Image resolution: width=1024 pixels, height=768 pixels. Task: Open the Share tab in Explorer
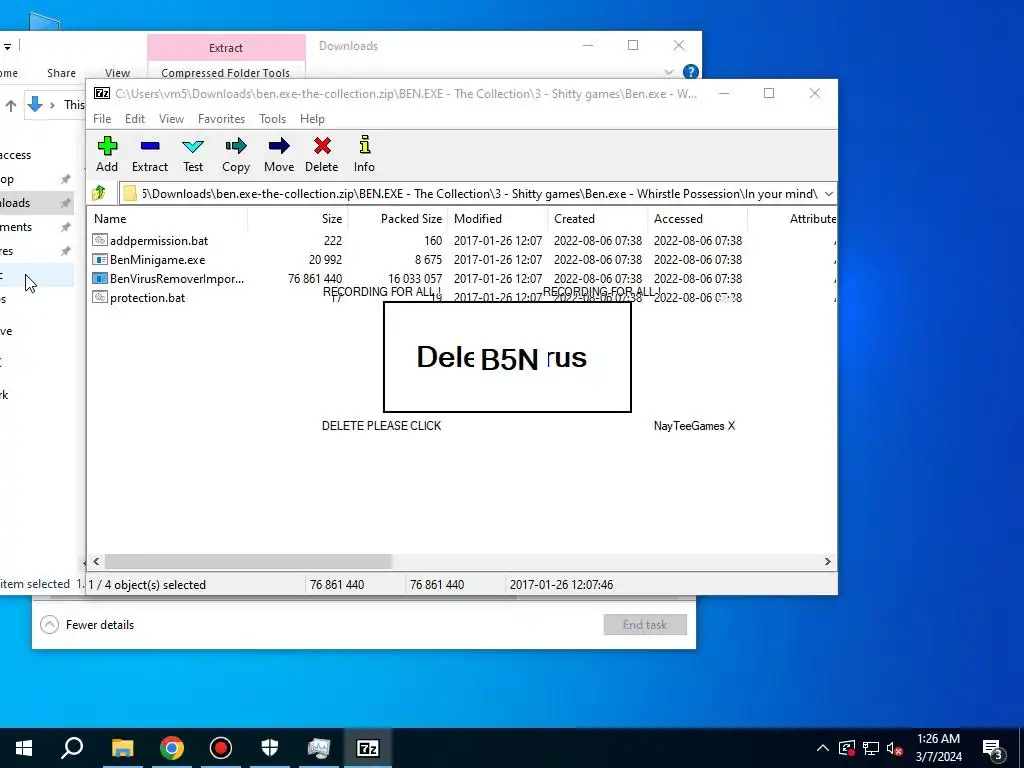(x=61, y=72)
